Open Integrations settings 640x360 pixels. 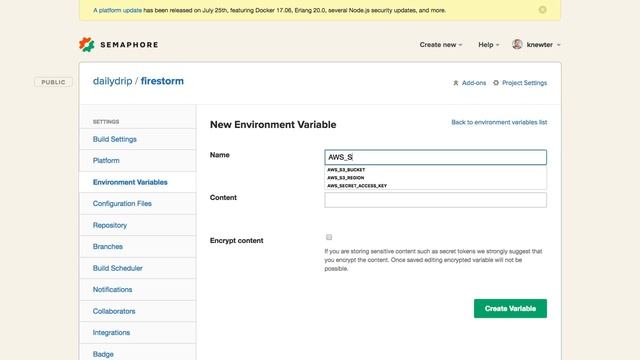click(138, 333)
